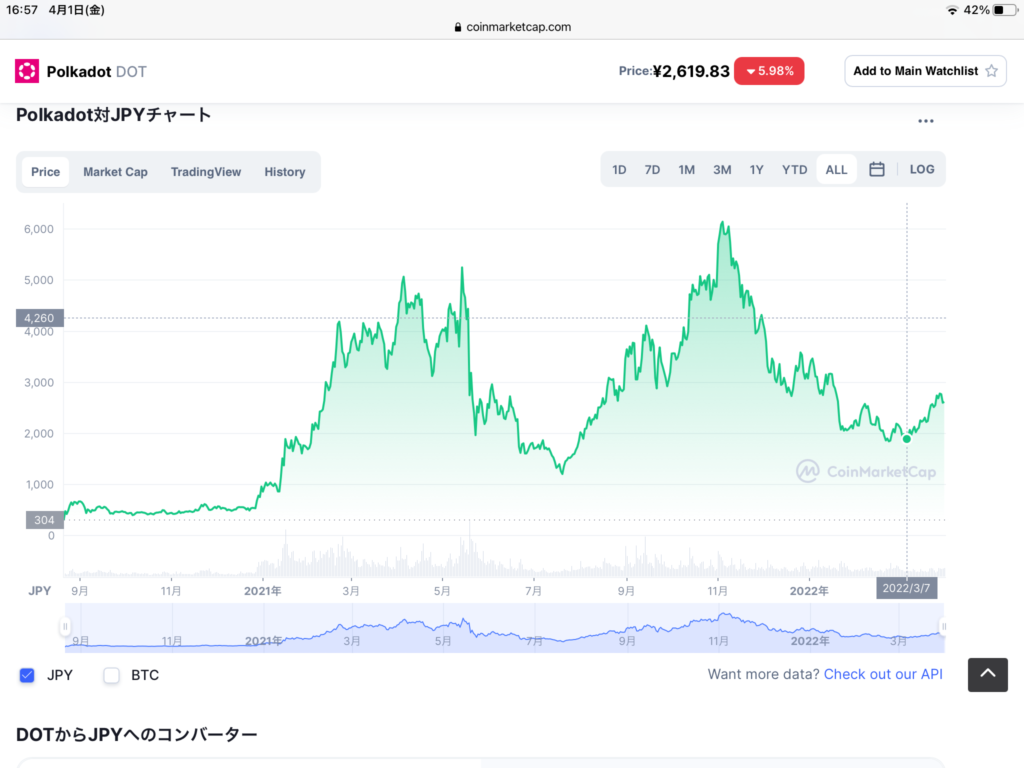Select the ALL time range
The width and height of the screenshot is (1024, 768).
tap(837, 170)
